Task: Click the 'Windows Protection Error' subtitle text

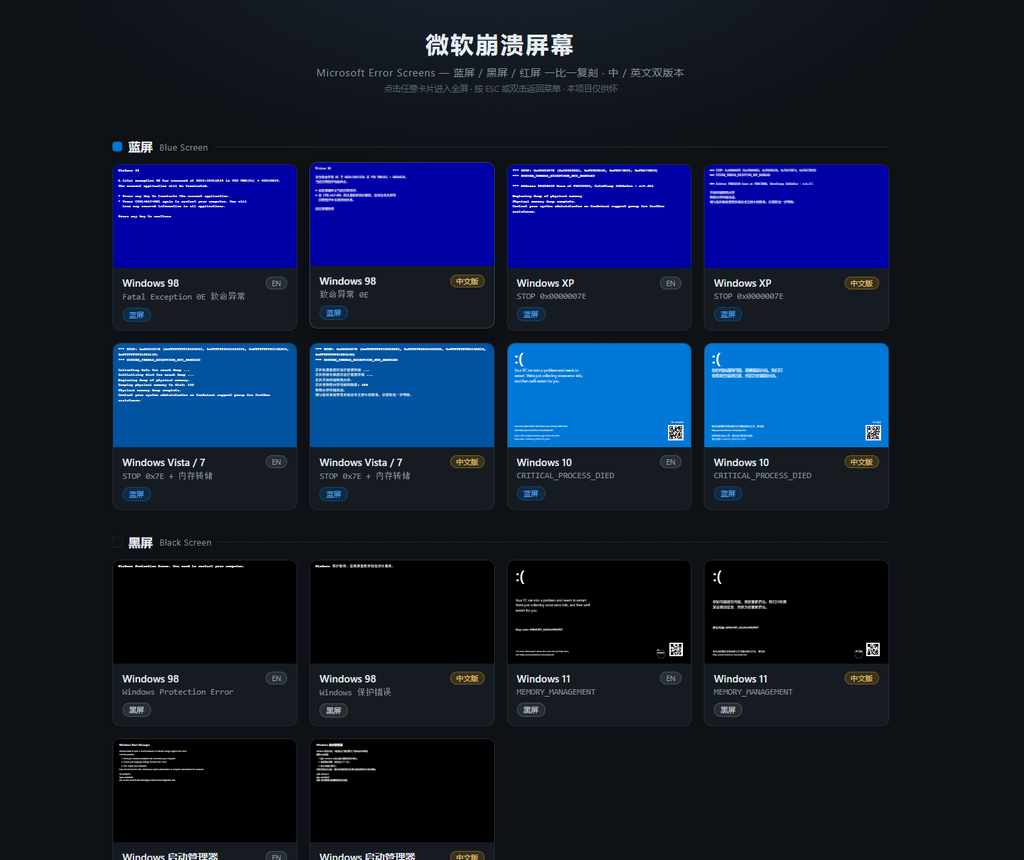Action: point(178,692)
